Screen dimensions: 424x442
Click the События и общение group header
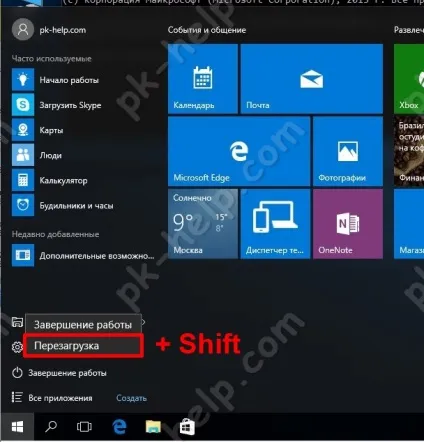tap(207, 30)
